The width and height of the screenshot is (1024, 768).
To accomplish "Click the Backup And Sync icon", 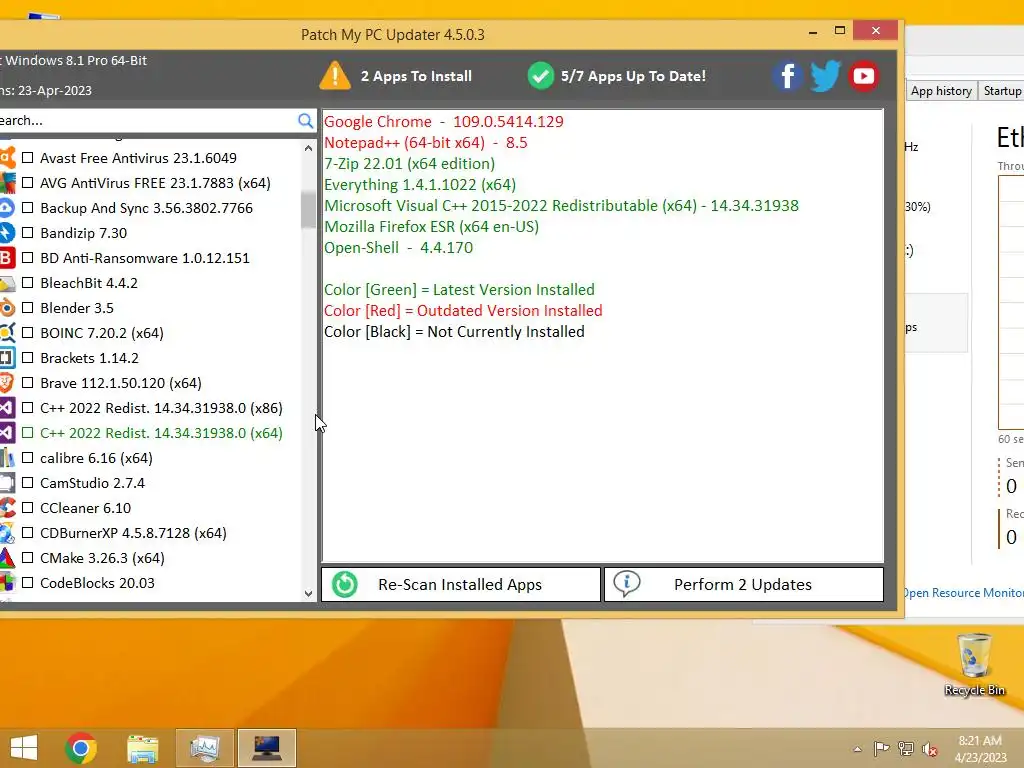I will pos(7,208).
